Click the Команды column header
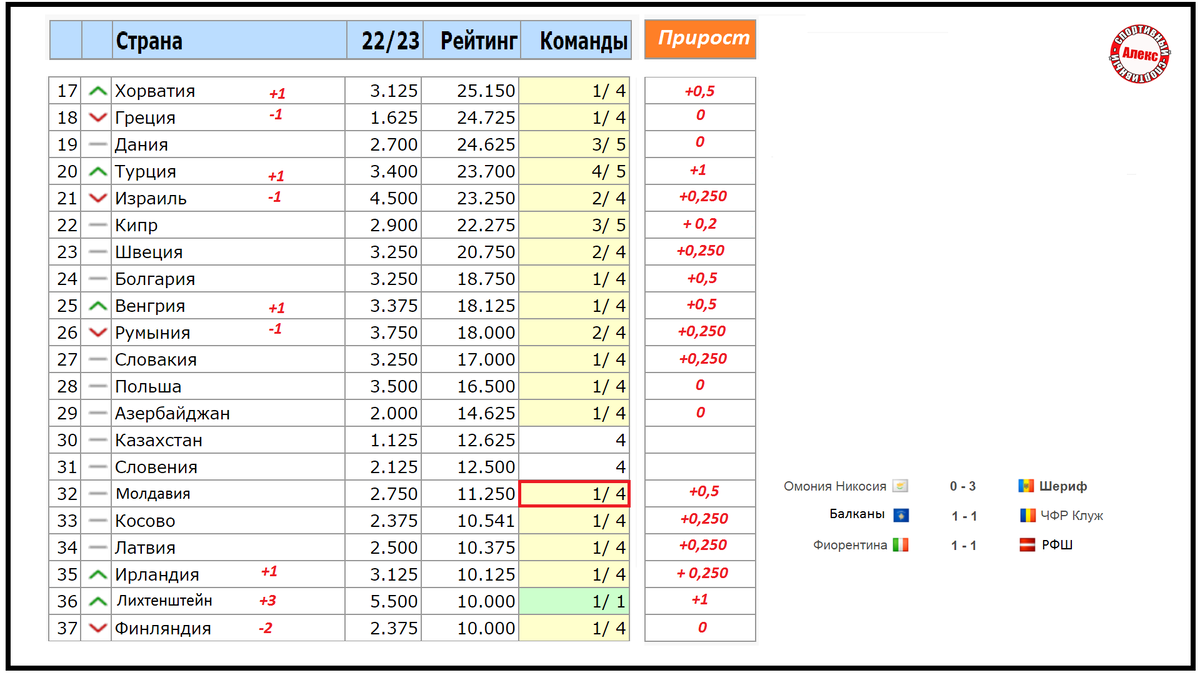This screenshot has height=675, width=1200. [576, 41]
